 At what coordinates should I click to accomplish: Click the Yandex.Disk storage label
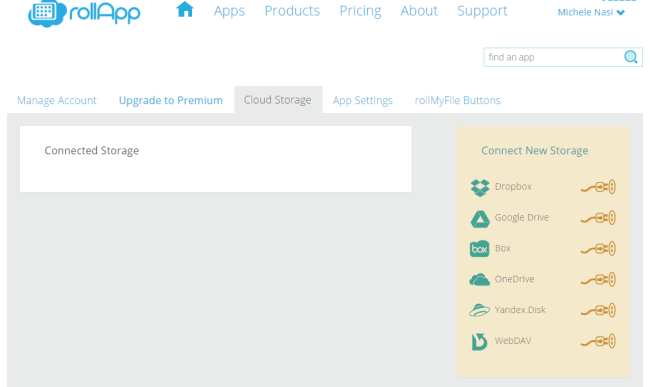pos(520,310)
